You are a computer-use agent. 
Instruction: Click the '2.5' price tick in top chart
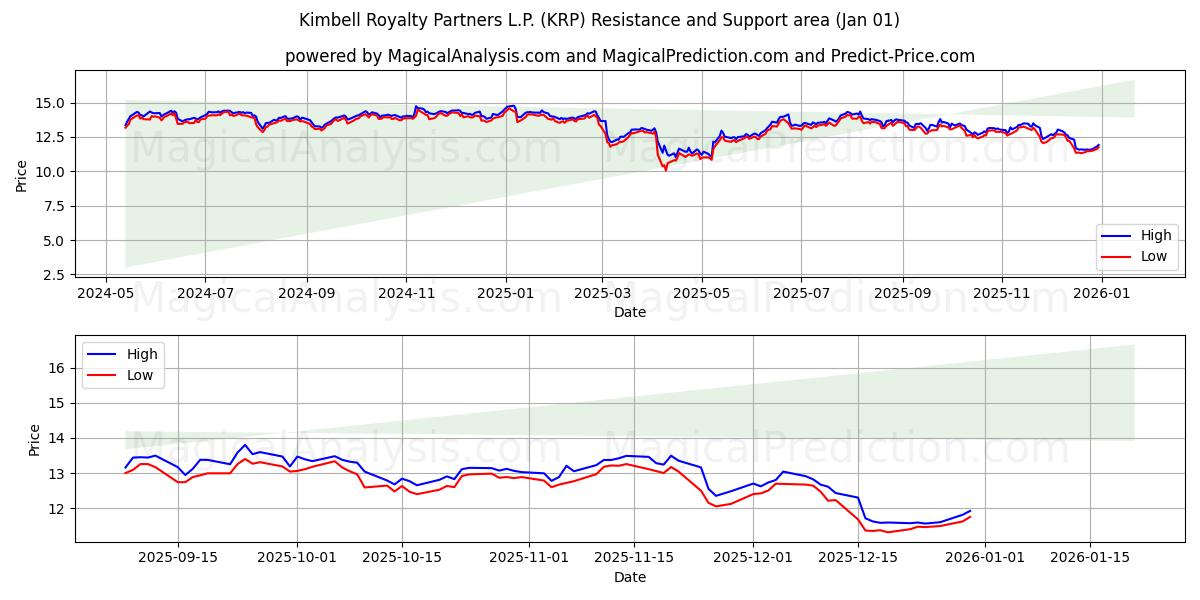point(55,275)
